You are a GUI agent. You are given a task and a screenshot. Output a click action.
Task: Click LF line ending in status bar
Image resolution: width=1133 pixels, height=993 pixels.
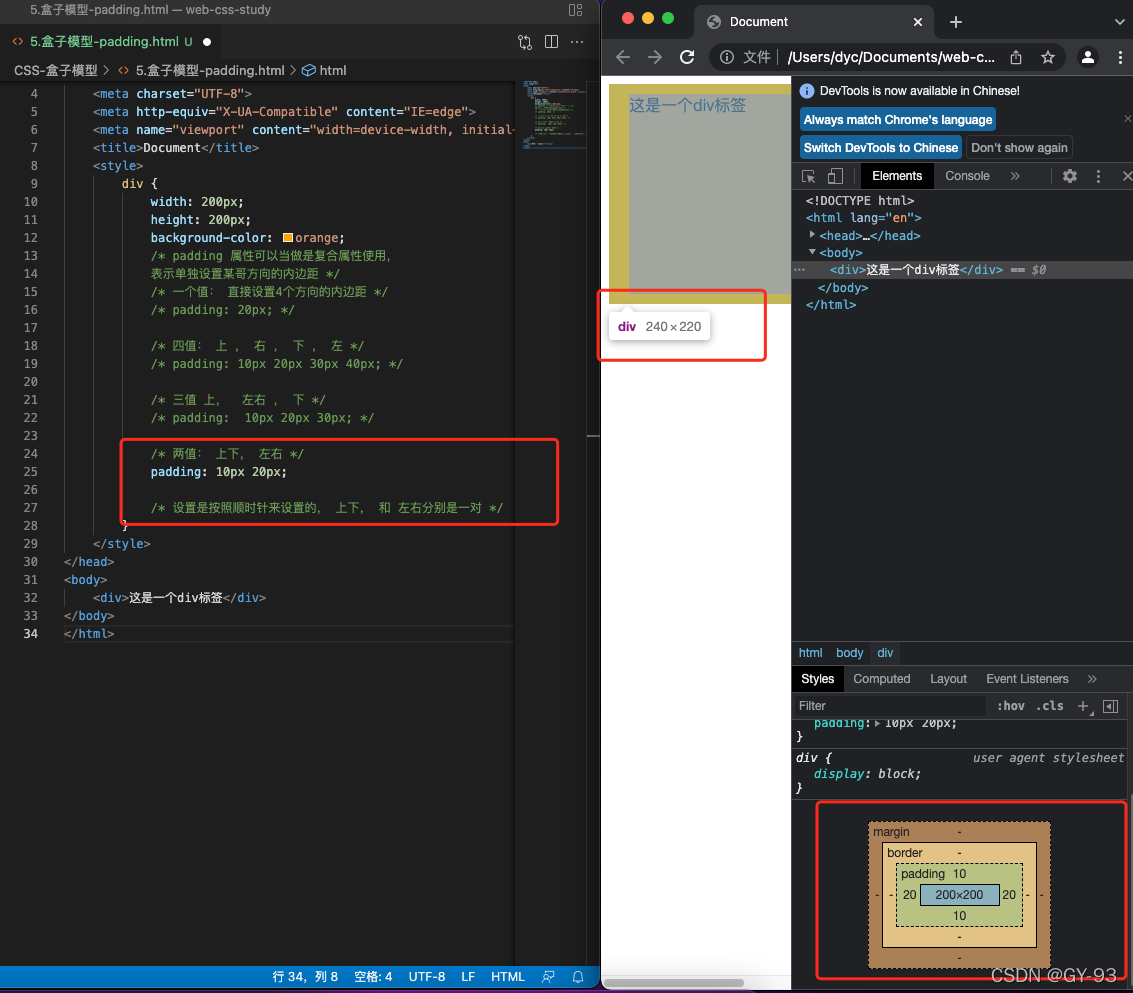468,976
